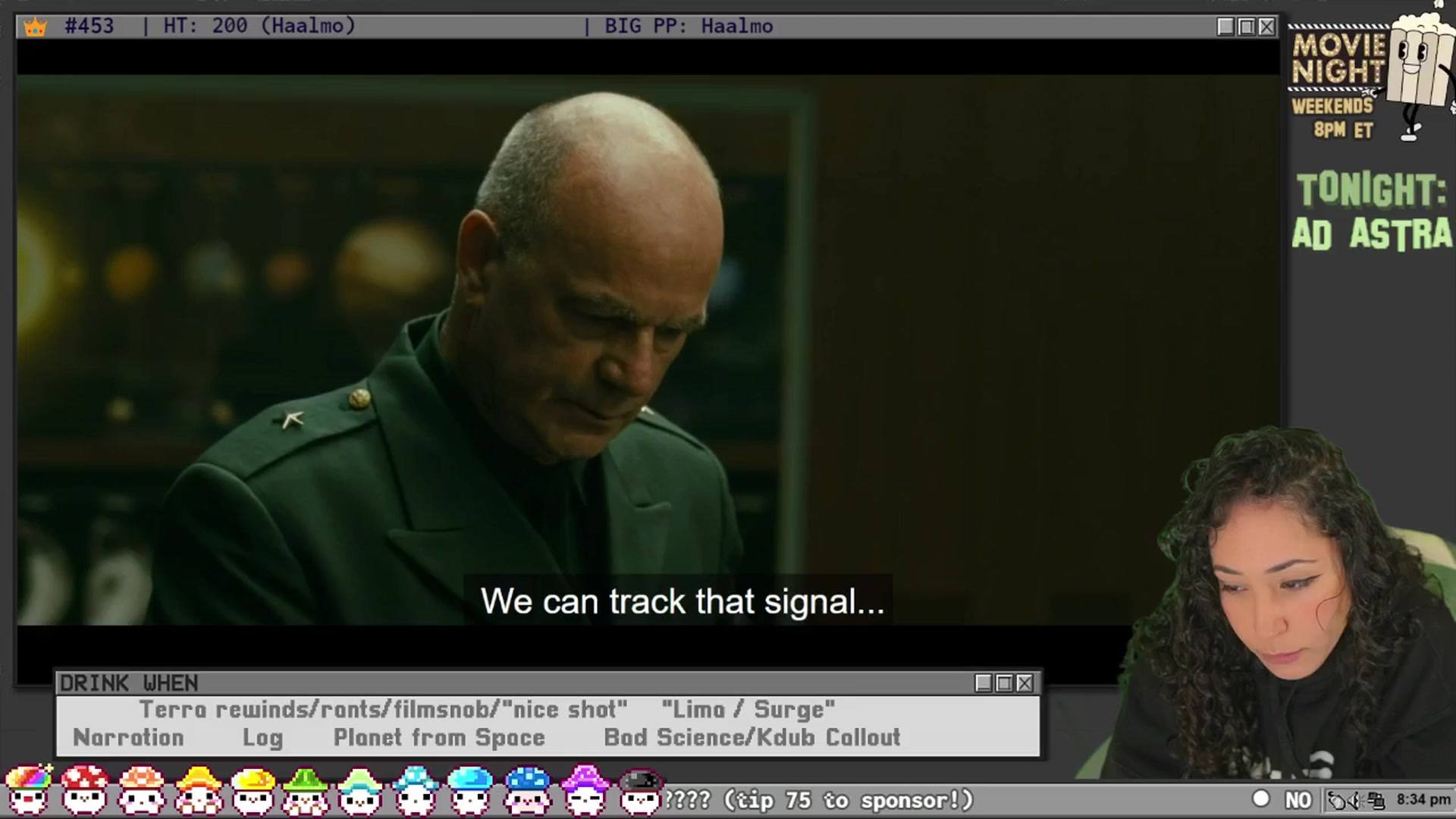This screenshot has height=819, width=1456.
Task: Click the network computers tray icon
Action: (x=1376, y=800)
